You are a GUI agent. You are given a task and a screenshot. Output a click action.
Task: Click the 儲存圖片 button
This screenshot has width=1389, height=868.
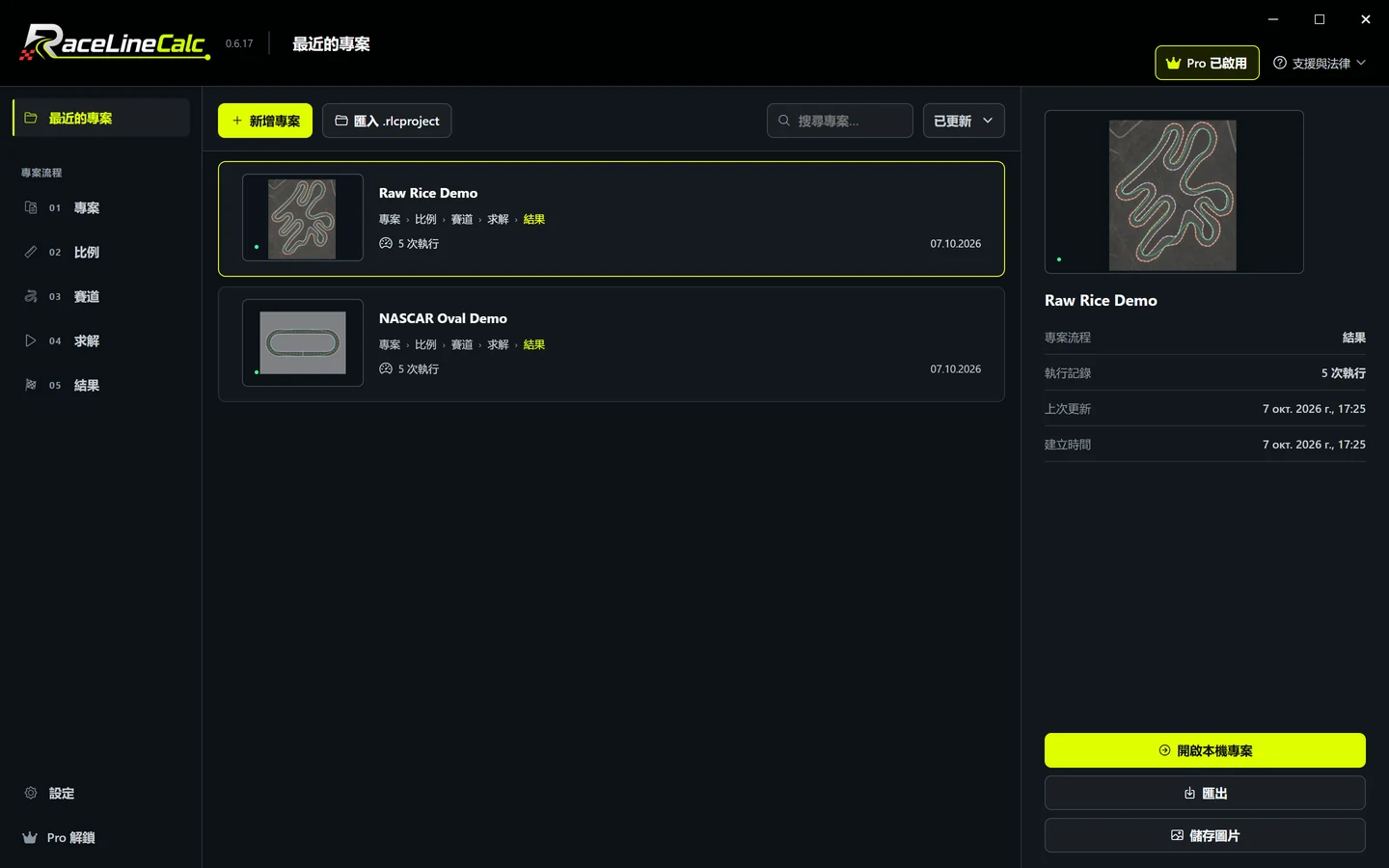1205,835
